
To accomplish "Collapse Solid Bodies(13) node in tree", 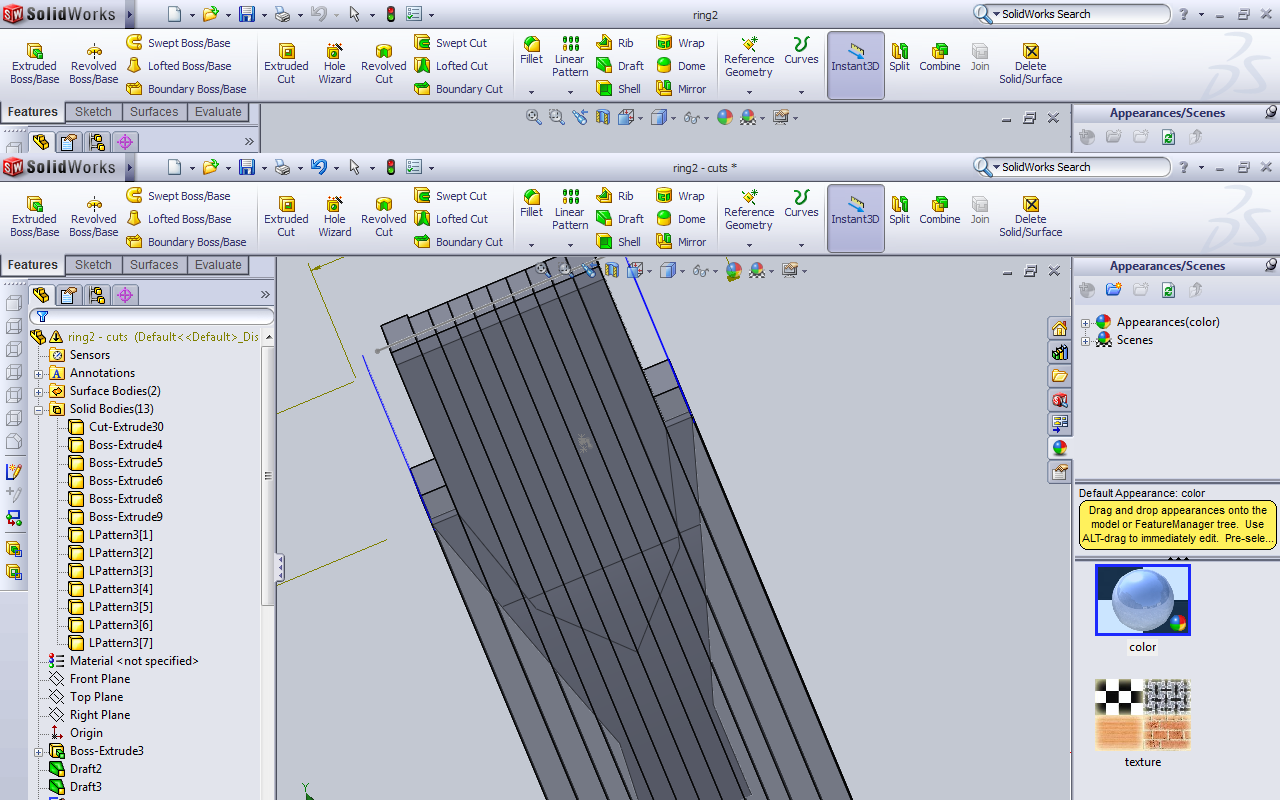I will [x=39, y=409].
